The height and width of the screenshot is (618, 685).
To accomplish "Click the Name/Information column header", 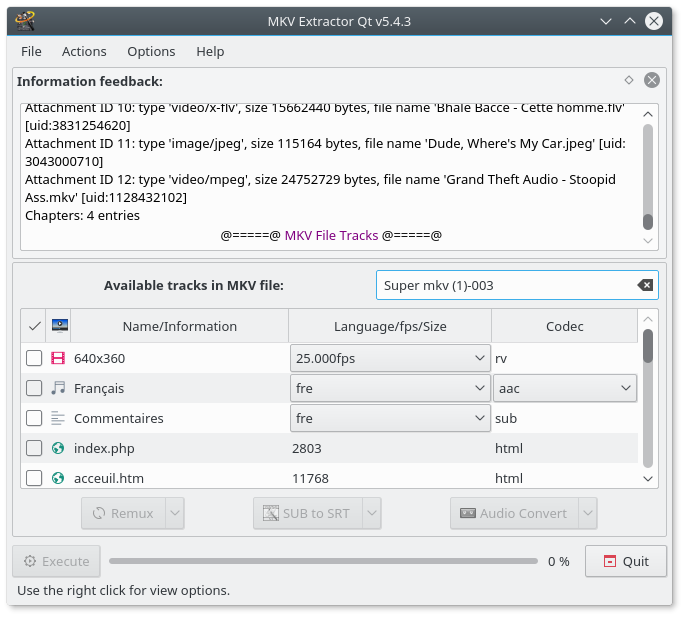I will (x=180, y=326).
